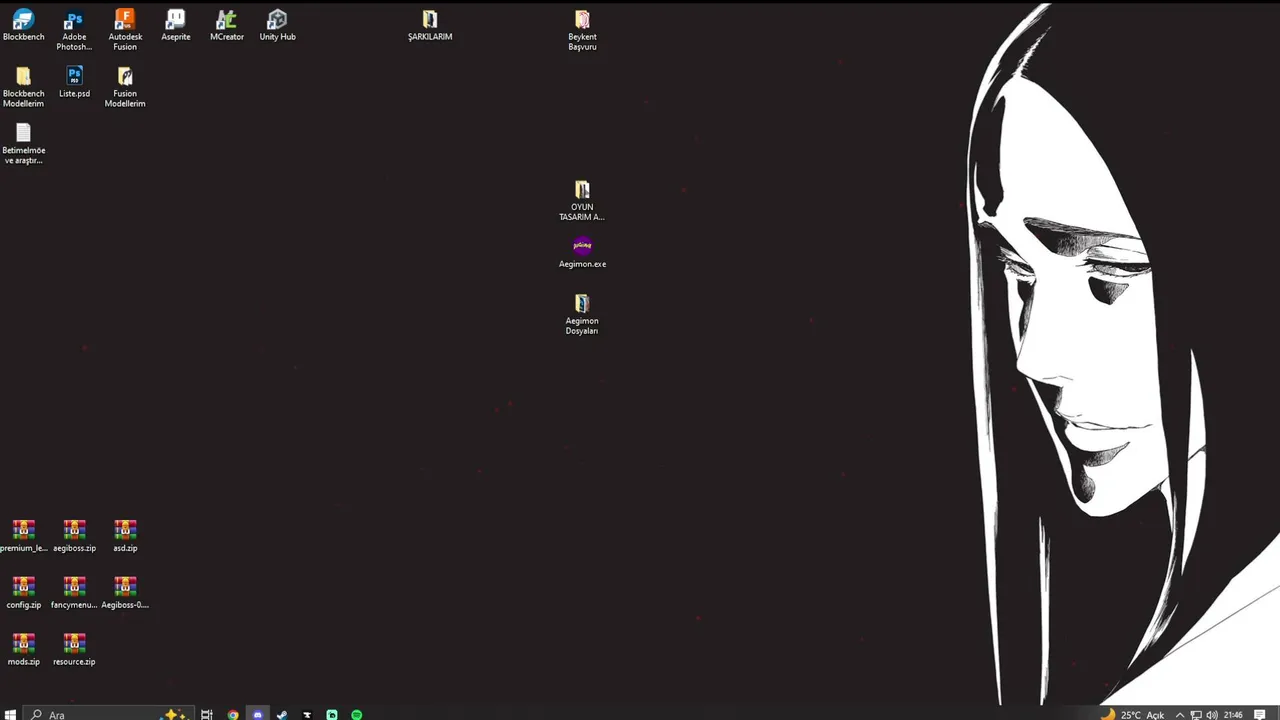Select the config.zip archive

[23, 594]
